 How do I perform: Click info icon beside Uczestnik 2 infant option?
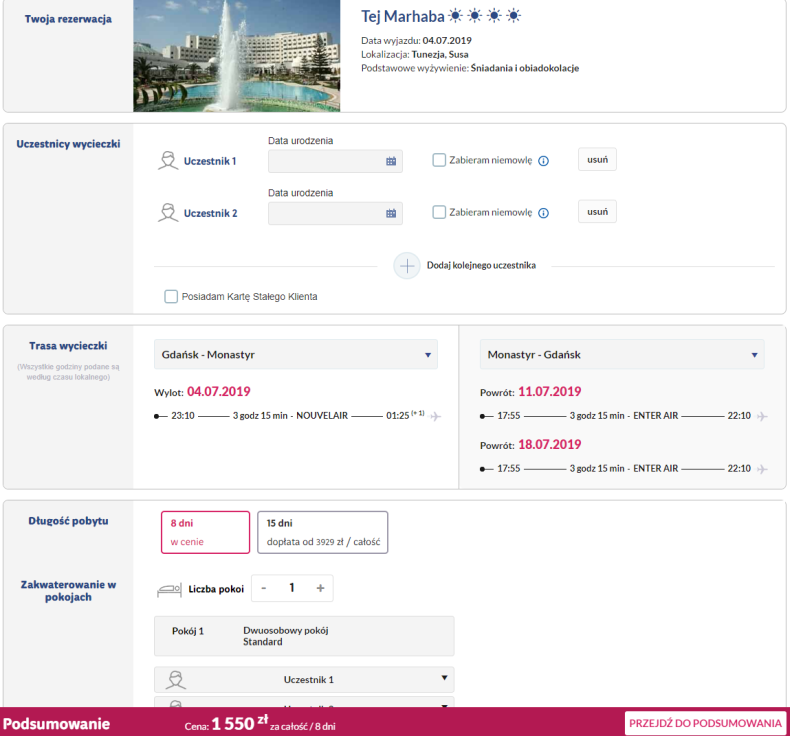click(x=544, y=213)
